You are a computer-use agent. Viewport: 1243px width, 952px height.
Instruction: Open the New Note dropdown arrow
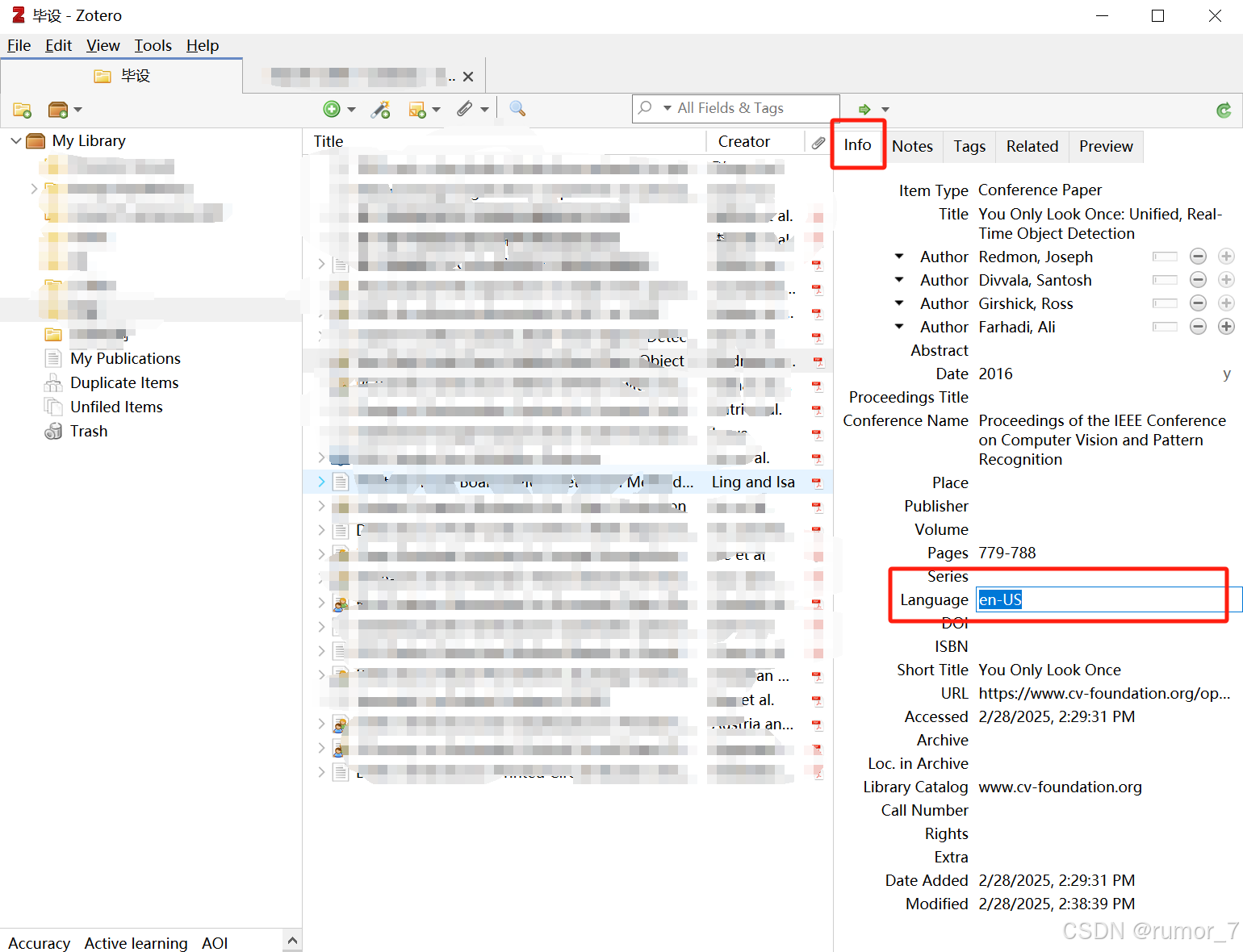[437, 110]
